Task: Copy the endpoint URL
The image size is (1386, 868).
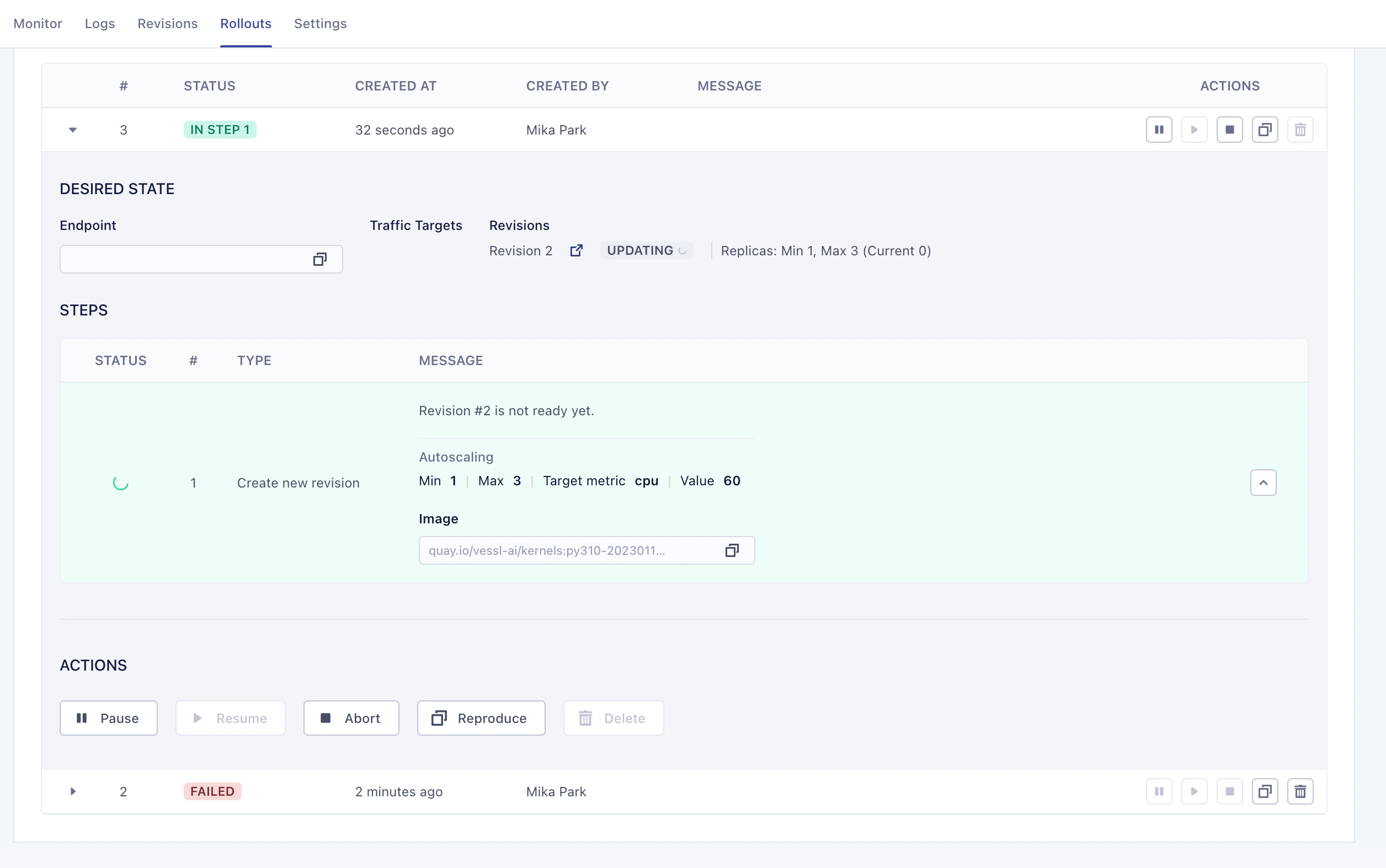Action: (320, 260)
